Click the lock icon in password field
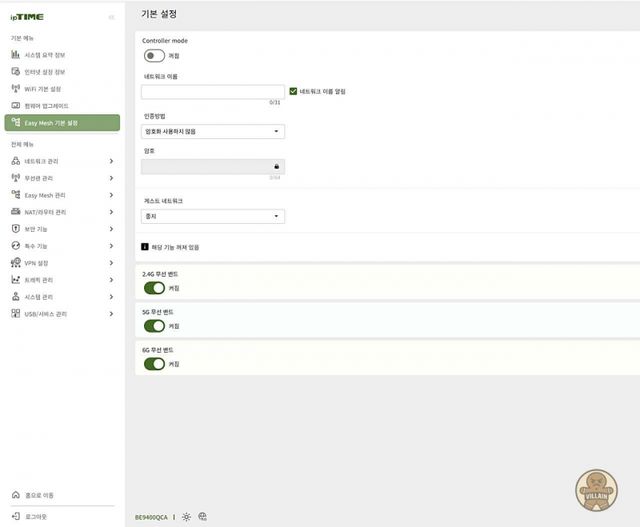Screen dimensions: 640x527 coord(276,167)
